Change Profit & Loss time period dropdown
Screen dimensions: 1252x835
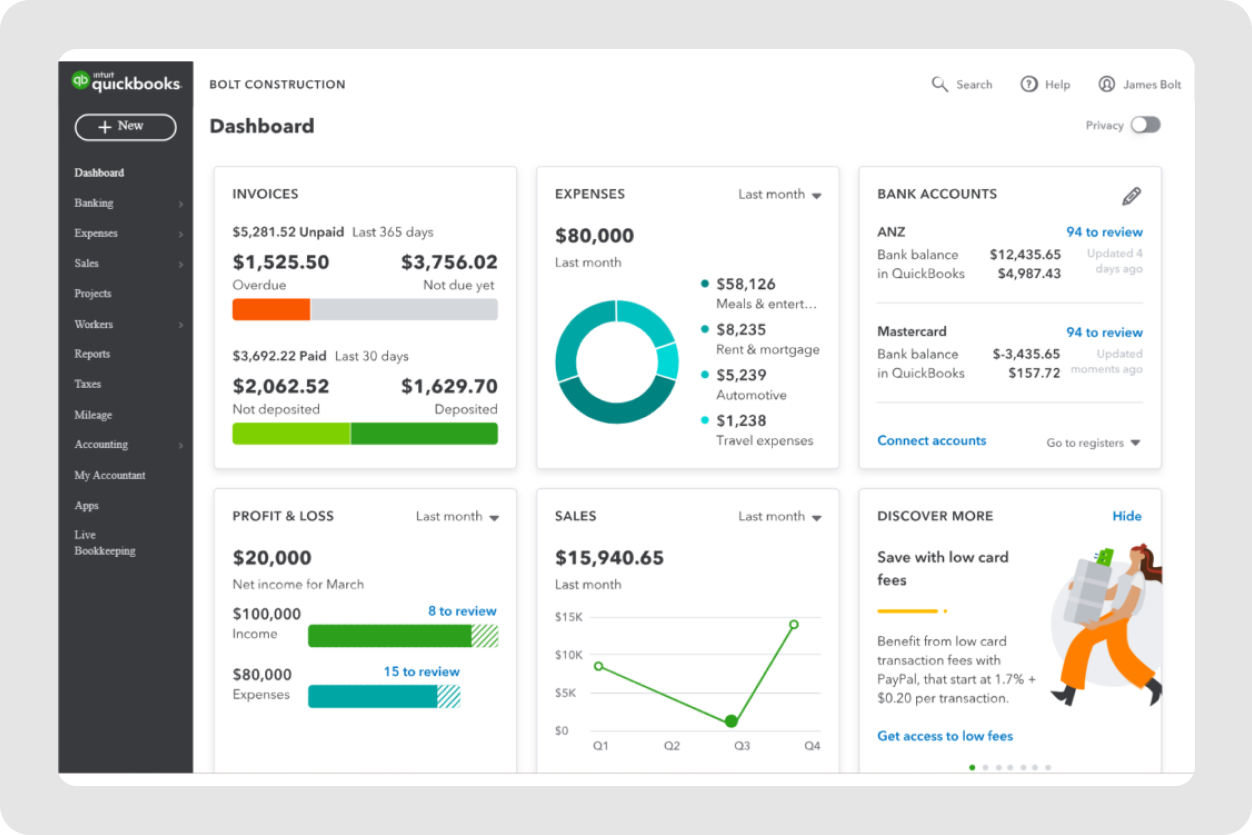(x=458, y=516)
